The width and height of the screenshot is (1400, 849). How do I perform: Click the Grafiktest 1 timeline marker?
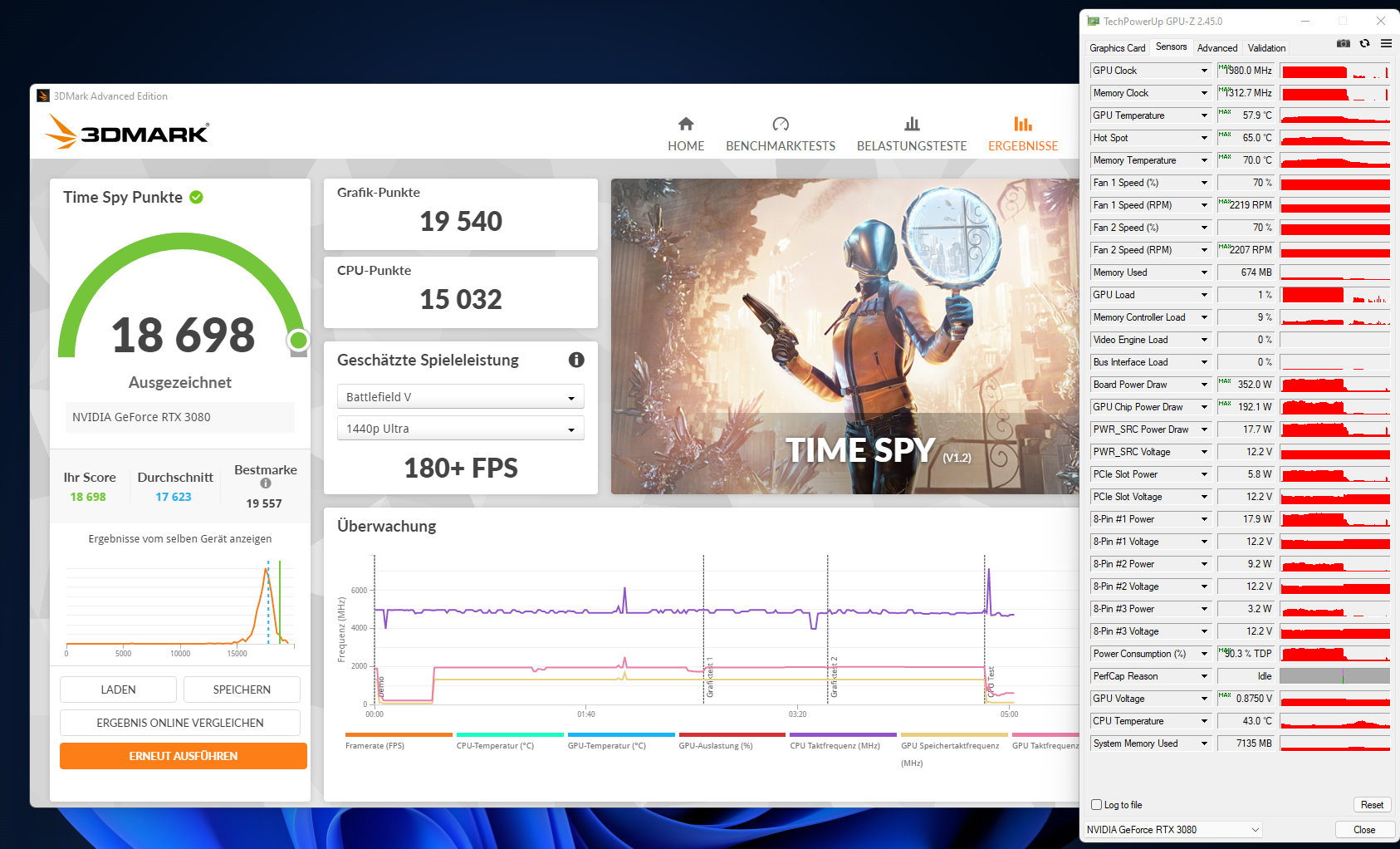point(710,677)
